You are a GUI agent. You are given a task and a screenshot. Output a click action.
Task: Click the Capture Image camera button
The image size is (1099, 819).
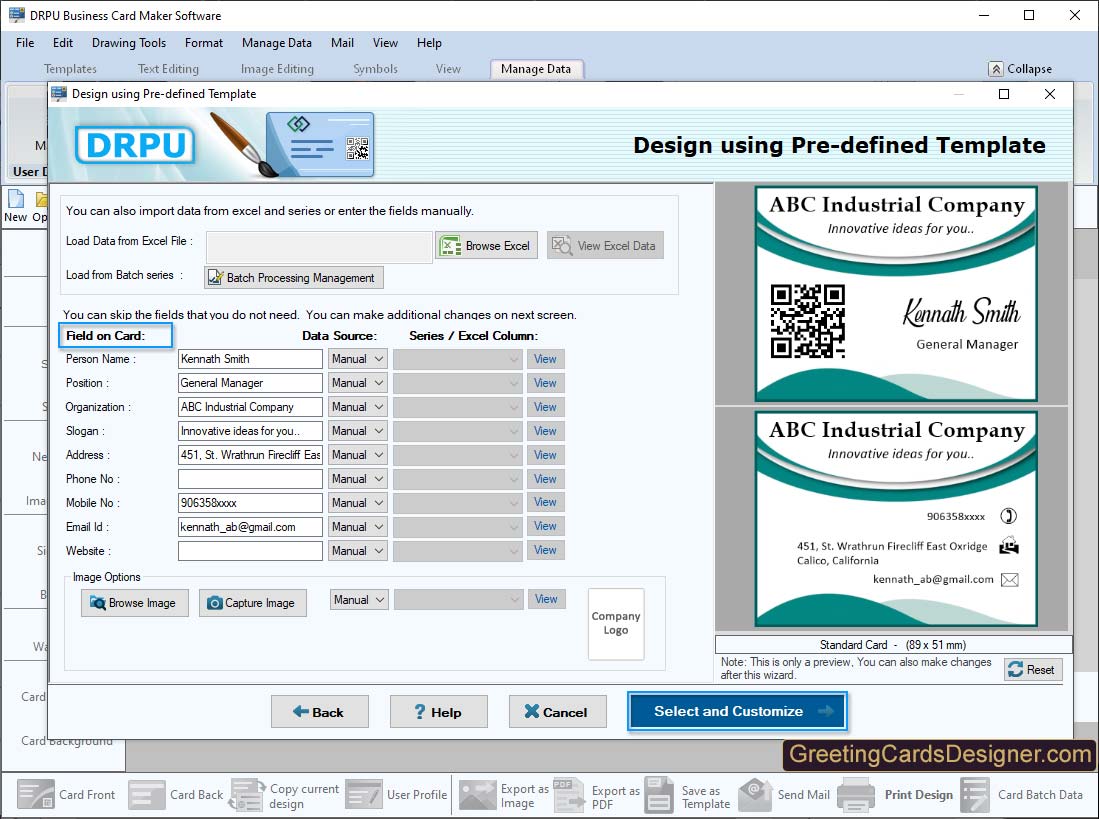coord(252,603)
